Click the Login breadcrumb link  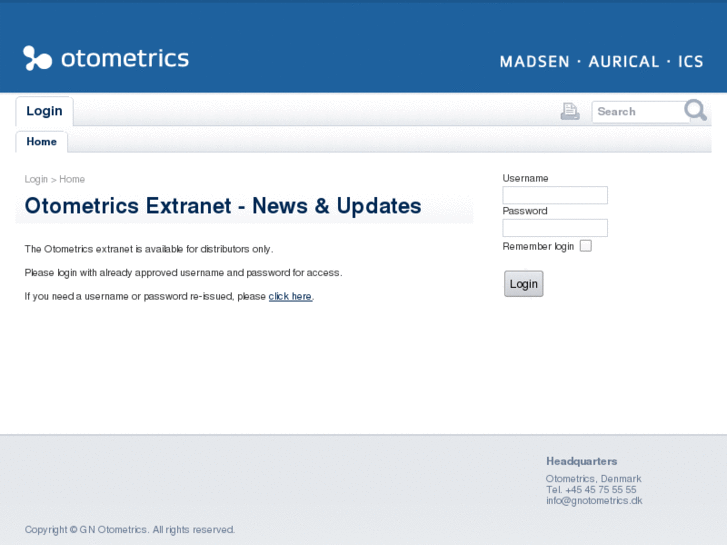pos(36,179)
